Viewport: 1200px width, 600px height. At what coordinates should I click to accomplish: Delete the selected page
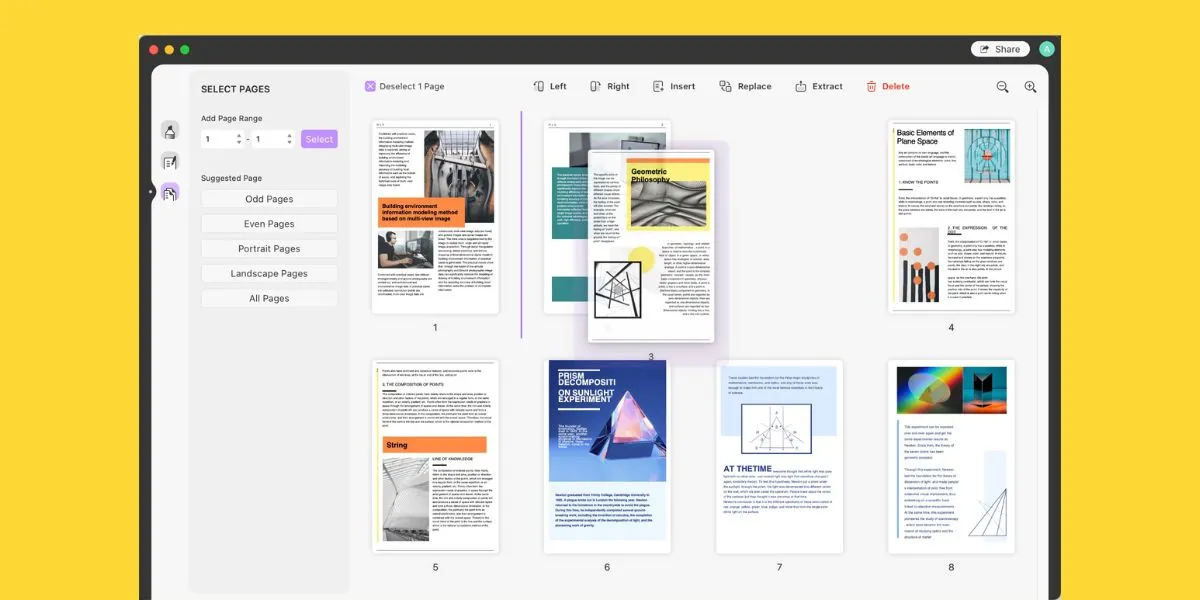point(887,87)
